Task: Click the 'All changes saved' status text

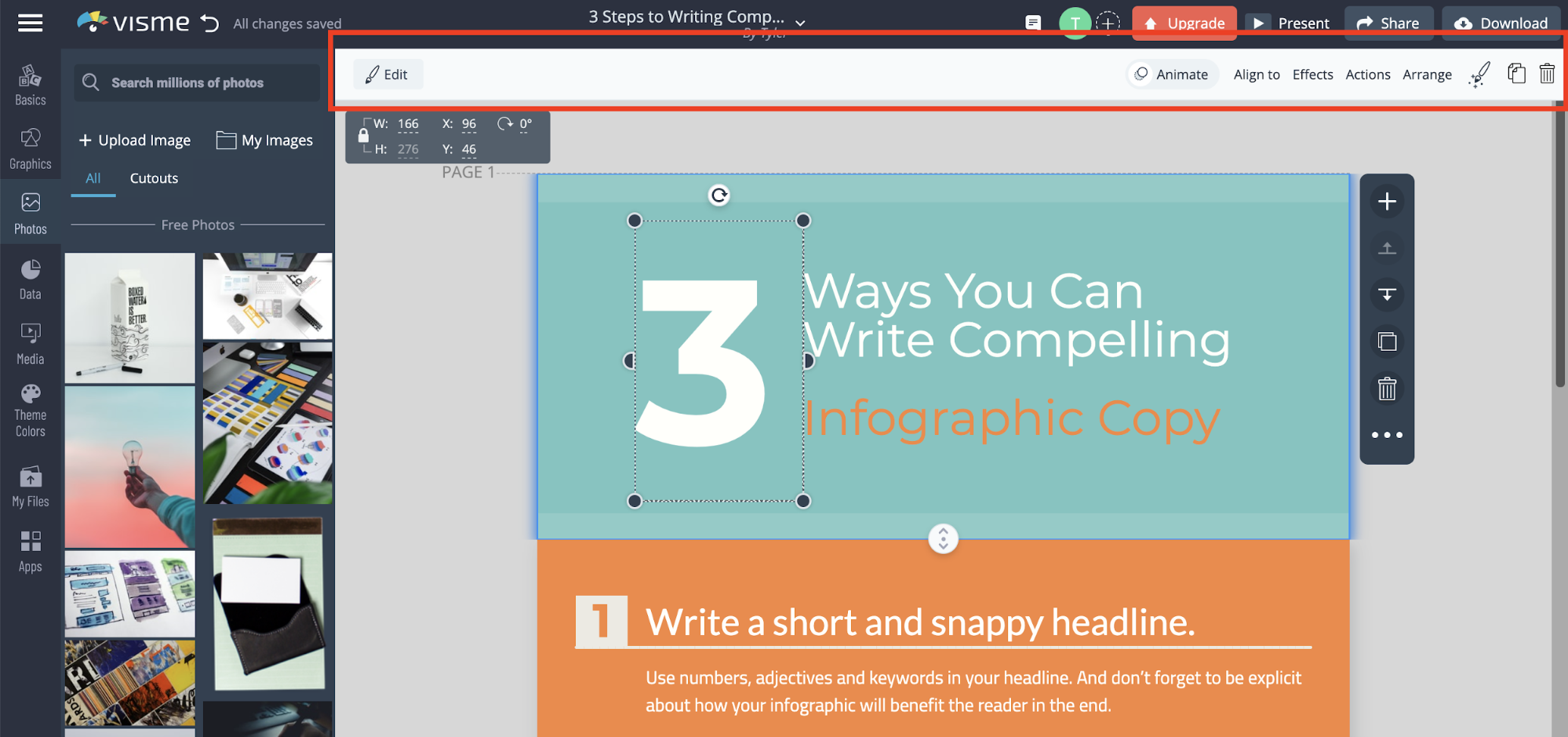Action: tap(287, 24)
